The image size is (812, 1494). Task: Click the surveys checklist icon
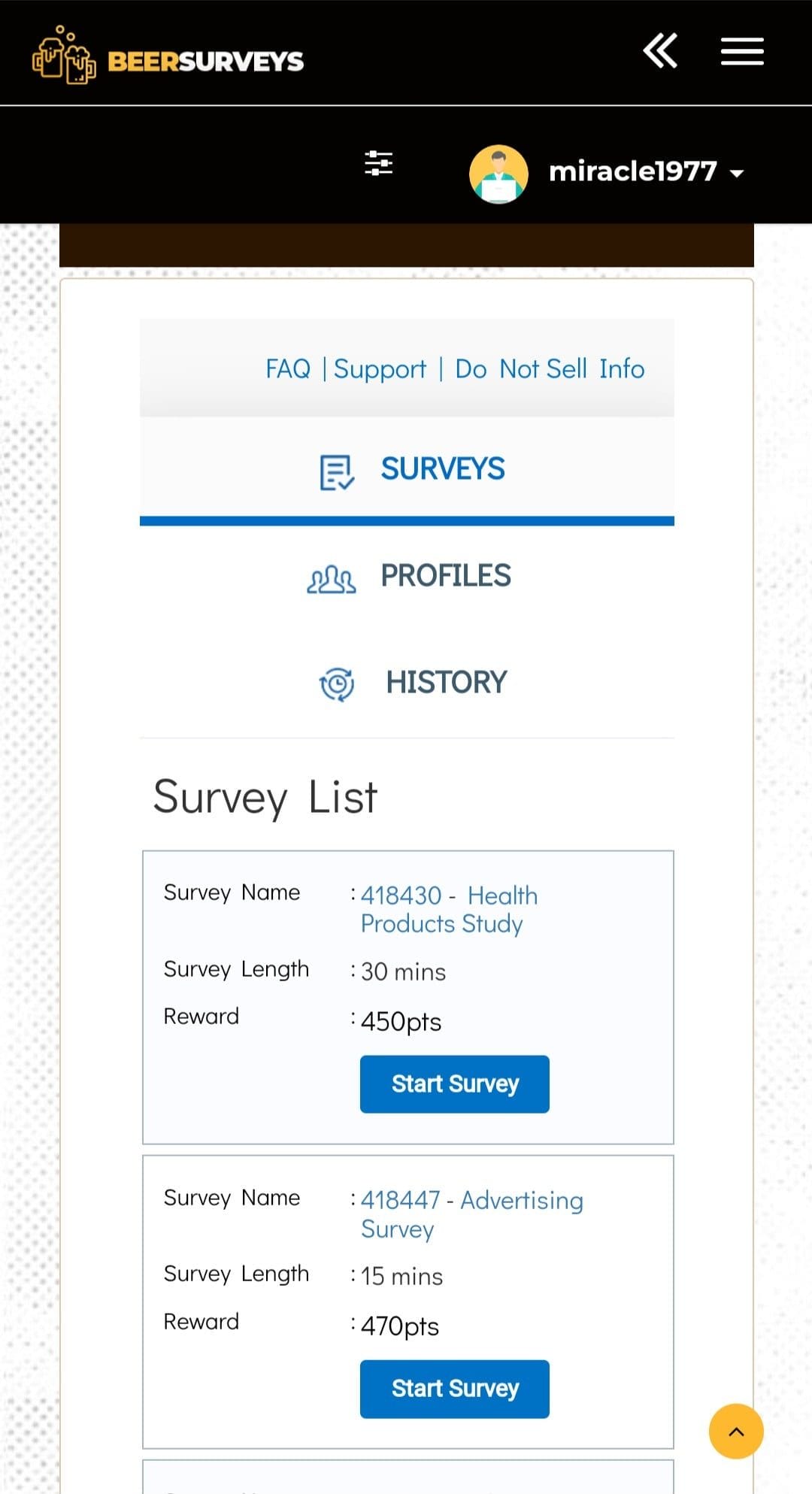(x=337, y=472)
